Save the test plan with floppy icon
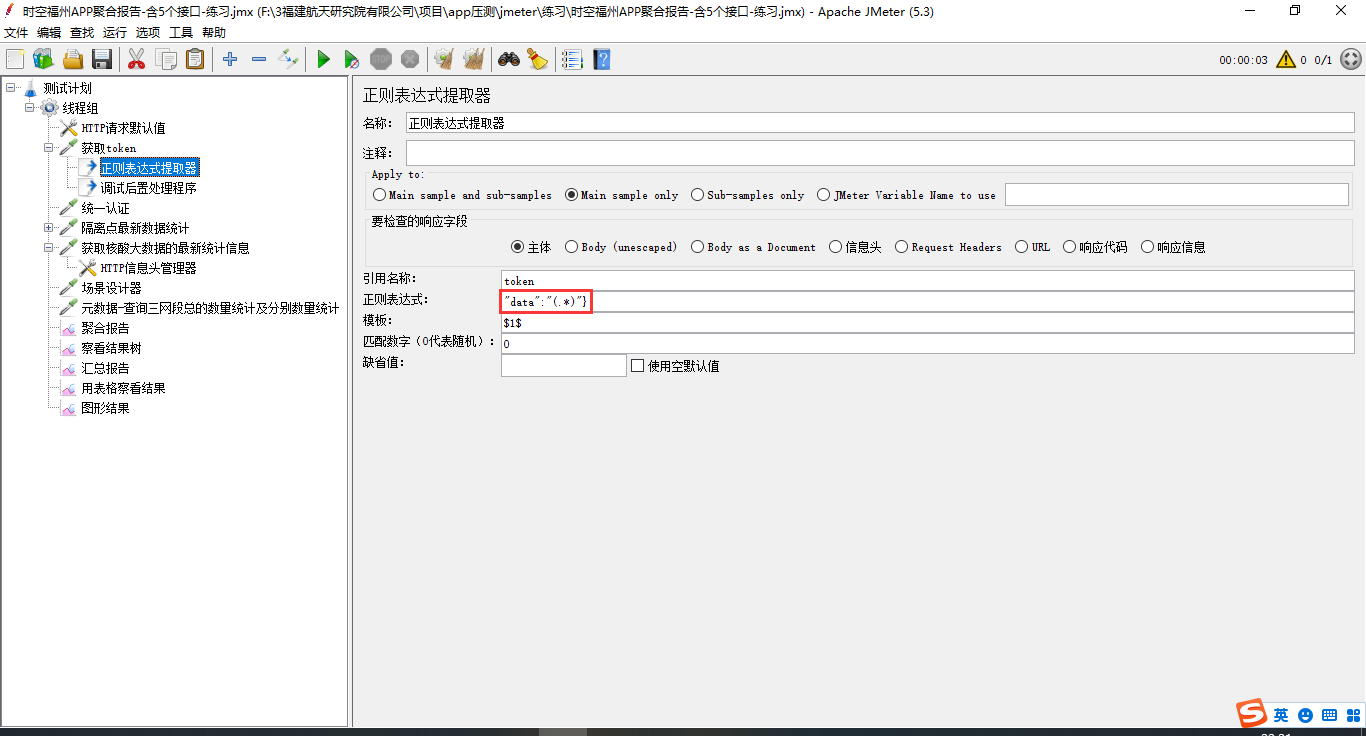The width and height of the screenshot is (1366, 736). 102,60
